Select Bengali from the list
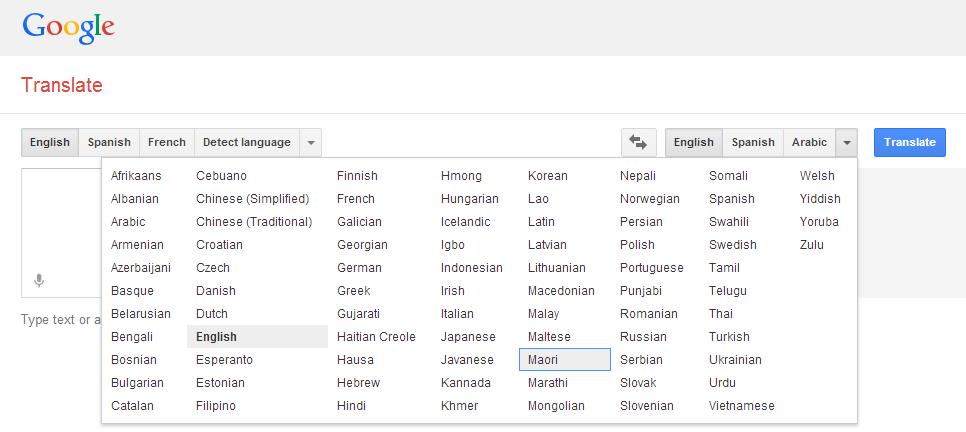The image size is (966, 432). (132, 337)
